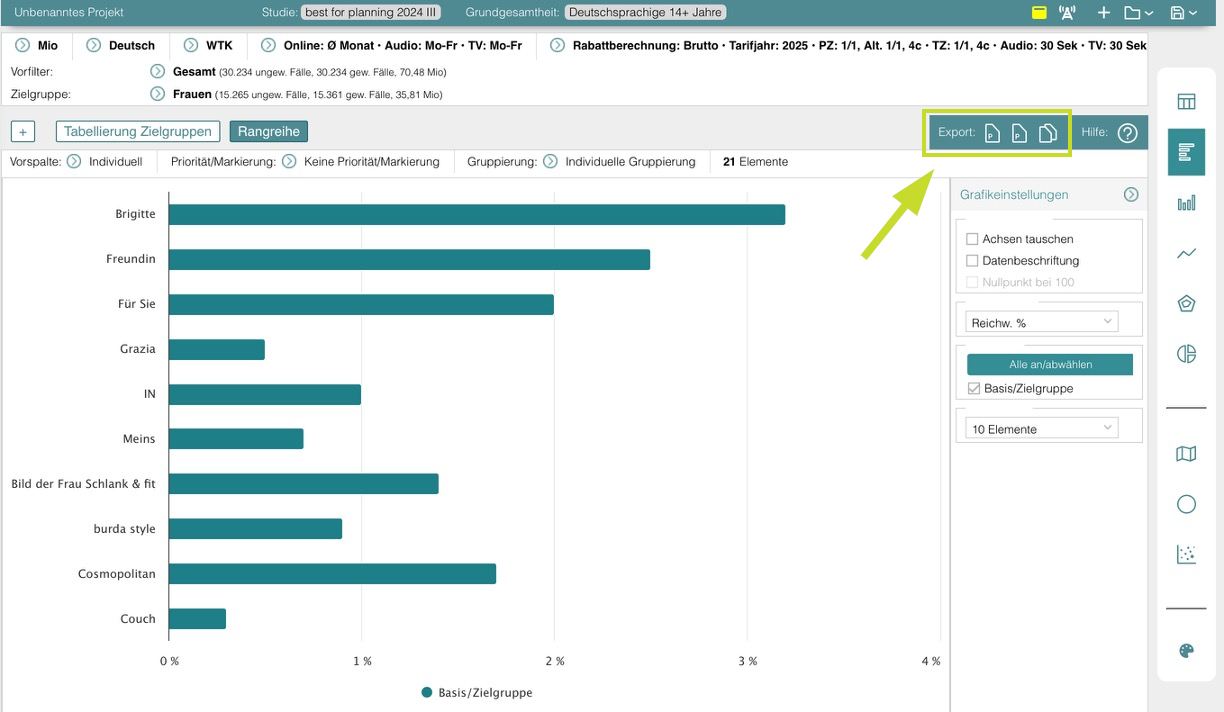The image size is (1224, 712).
Task: Open the color palette settings icon
Action: coord(1186,651)
